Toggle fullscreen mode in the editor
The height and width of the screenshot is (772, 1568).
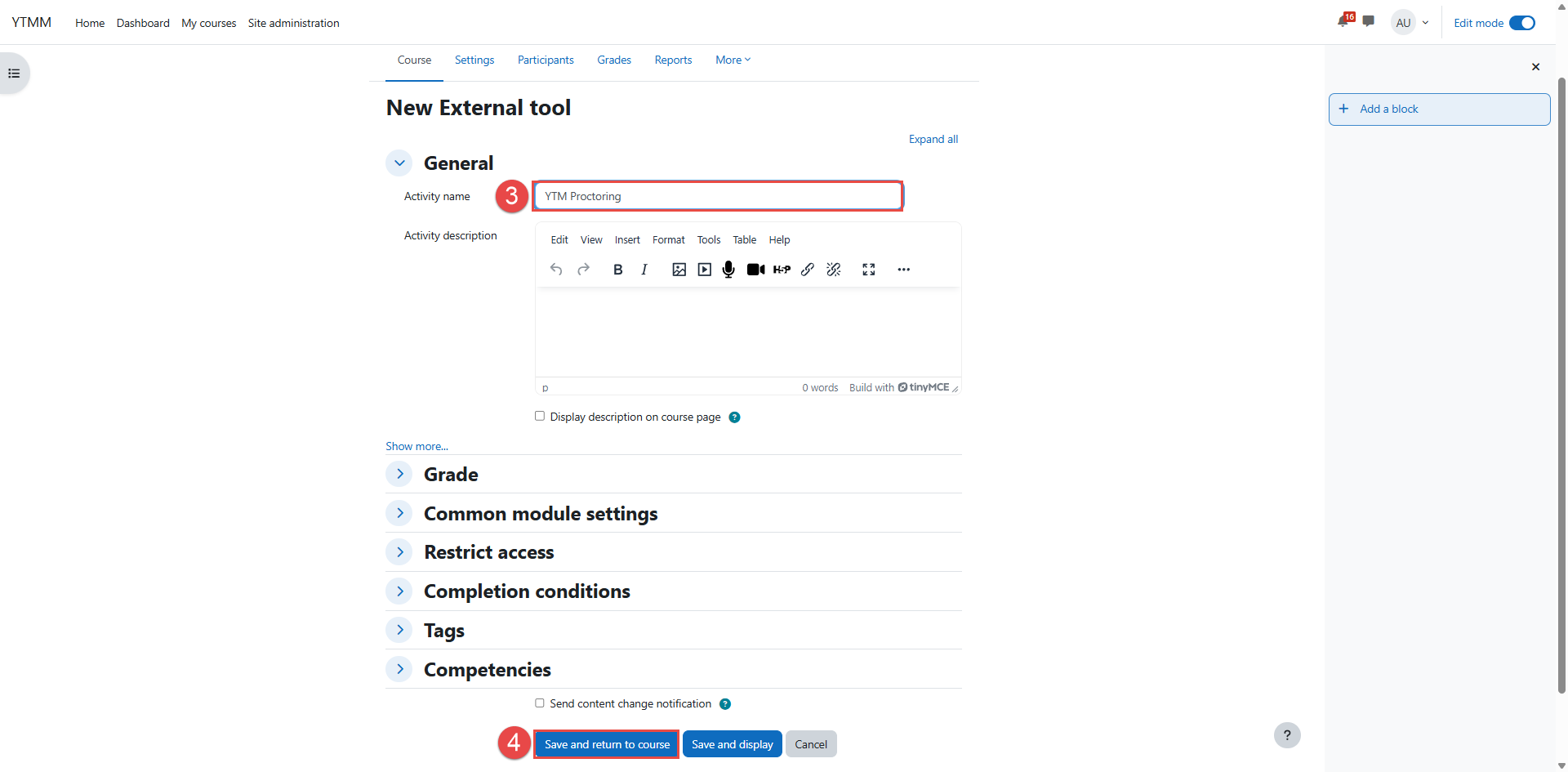tap(869, 270)
